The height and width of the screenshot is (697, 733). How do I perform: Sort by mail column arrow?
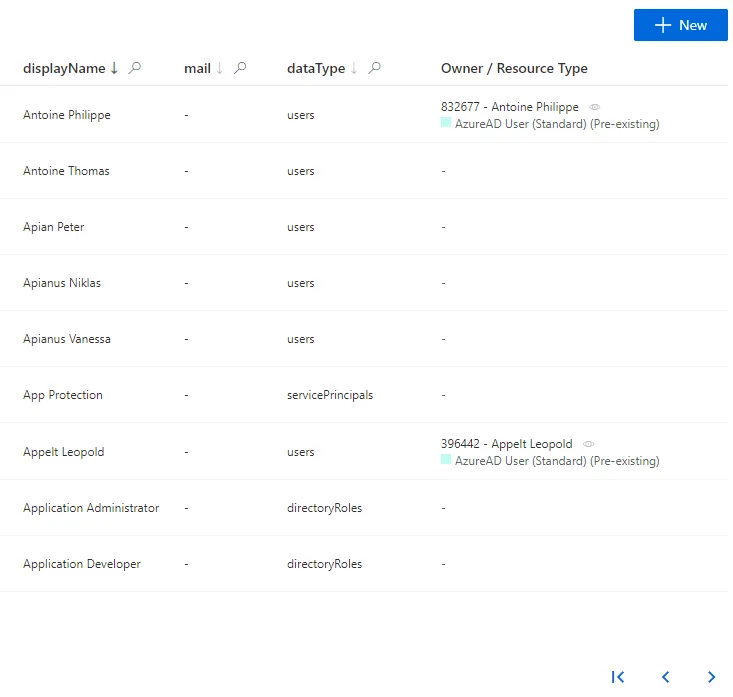(219, 68)
